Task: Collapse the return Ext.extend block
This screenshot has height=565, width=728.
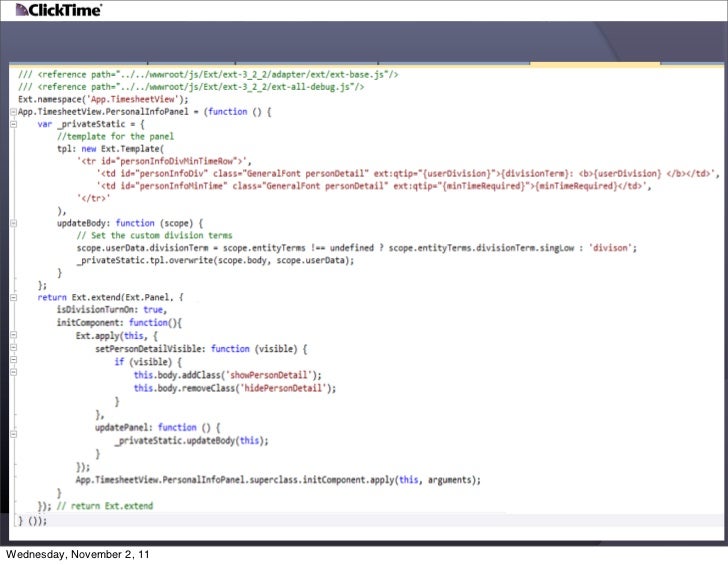Action: tap(13, 298)
